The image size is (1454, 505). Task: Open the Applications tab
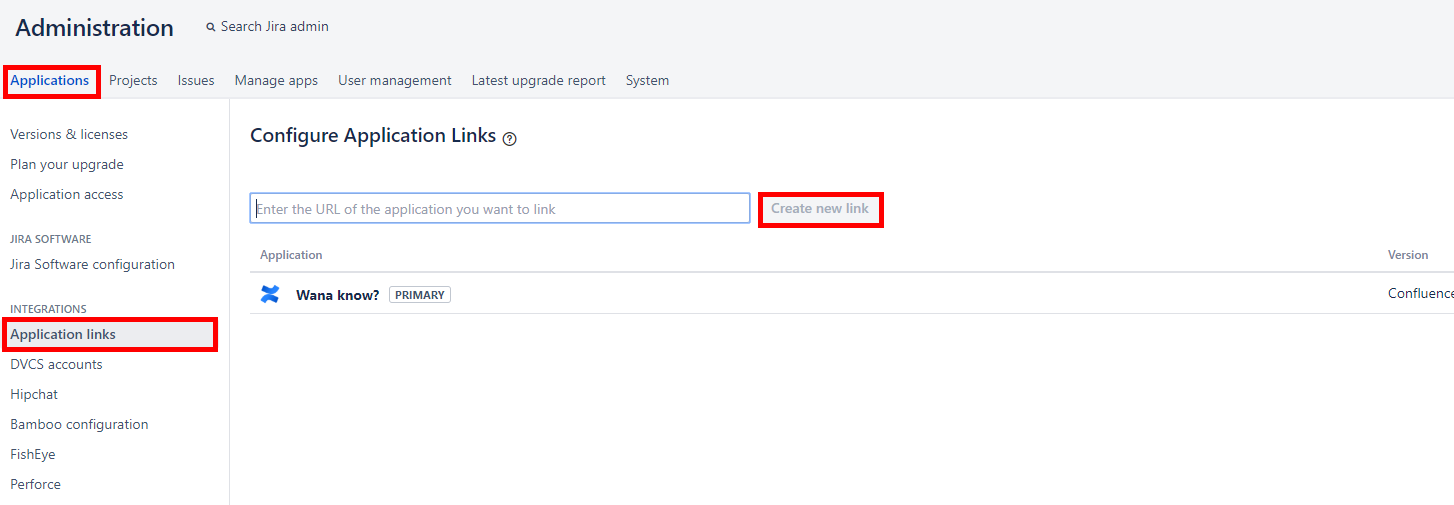50,80
